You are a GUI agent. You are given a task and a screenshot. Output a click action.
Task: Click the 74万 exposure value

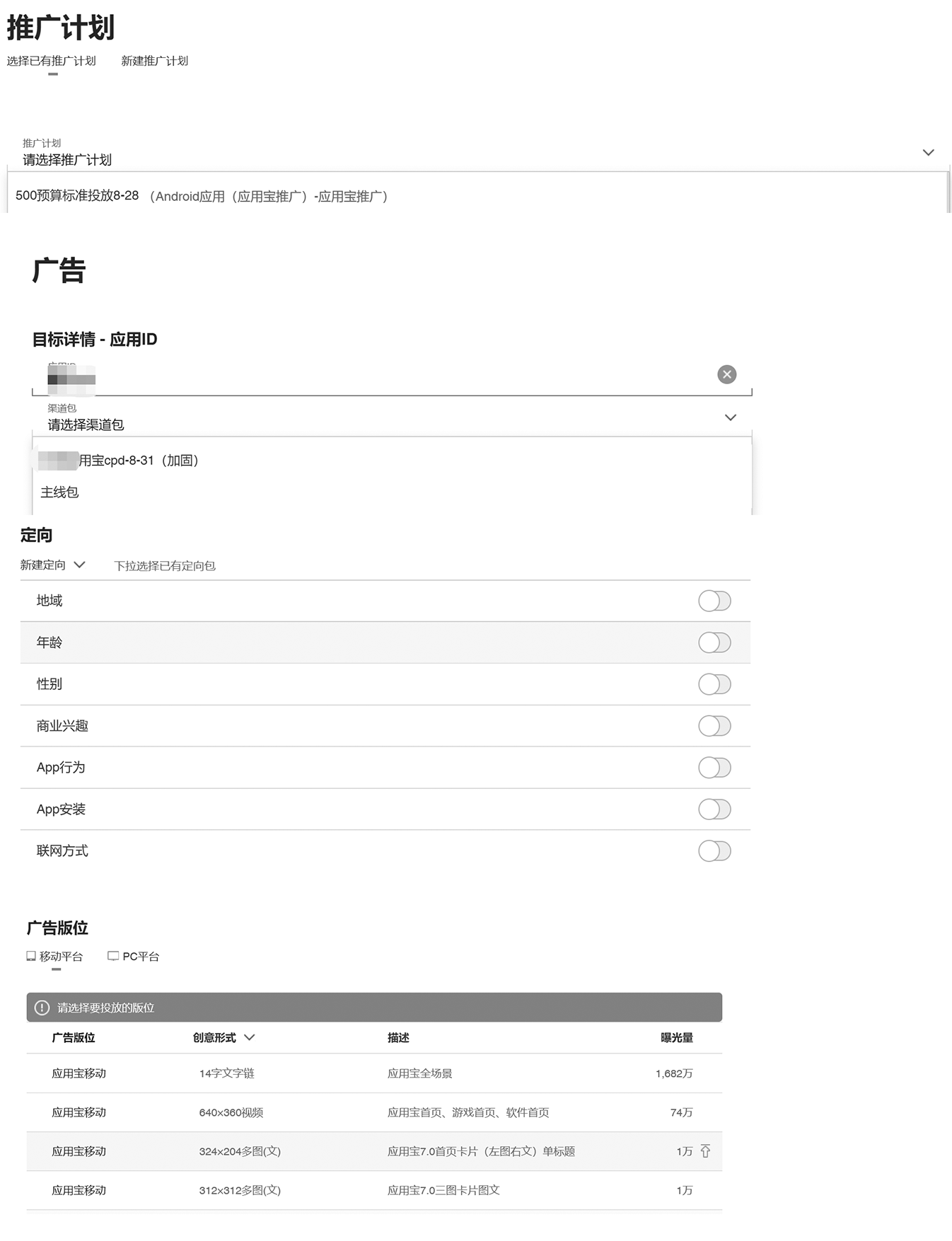click(682, 1112)
